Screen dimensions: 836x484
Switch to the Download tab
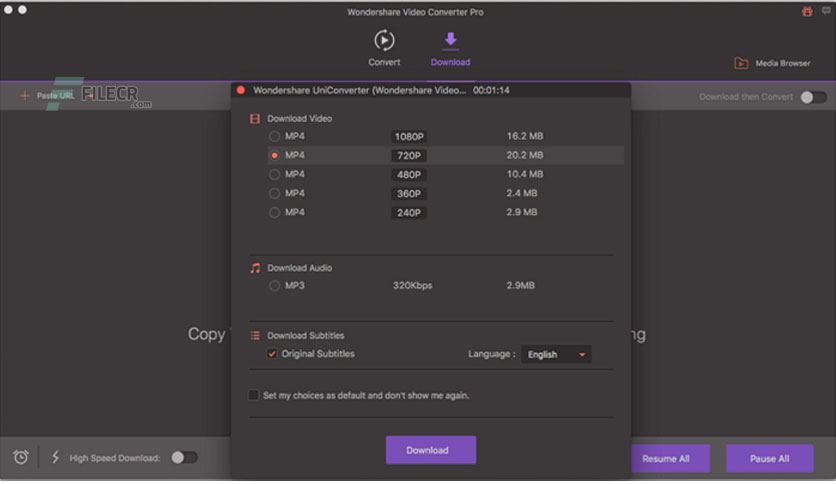click(450, 49)
